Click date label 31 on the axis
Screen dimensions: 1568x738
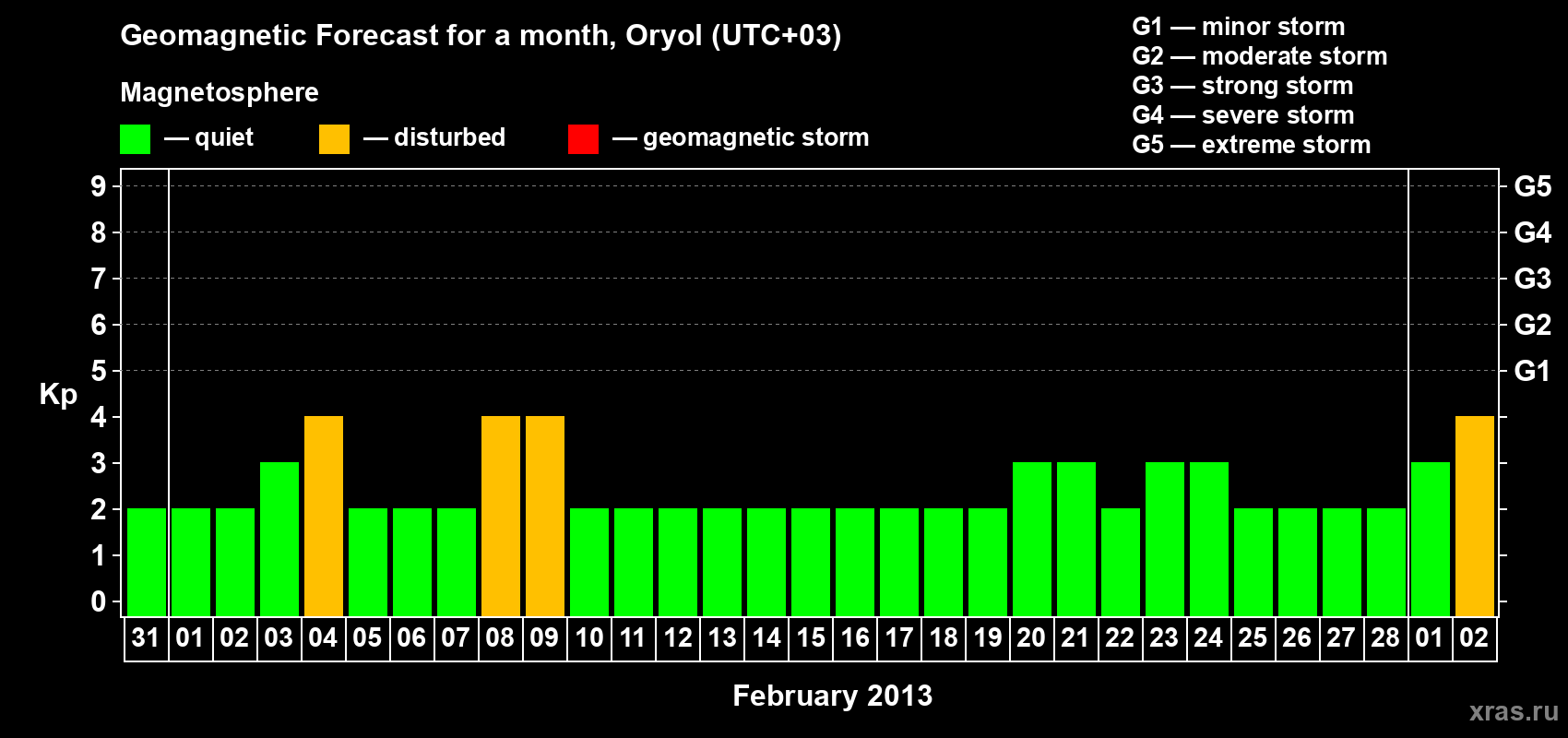point(146,637)
